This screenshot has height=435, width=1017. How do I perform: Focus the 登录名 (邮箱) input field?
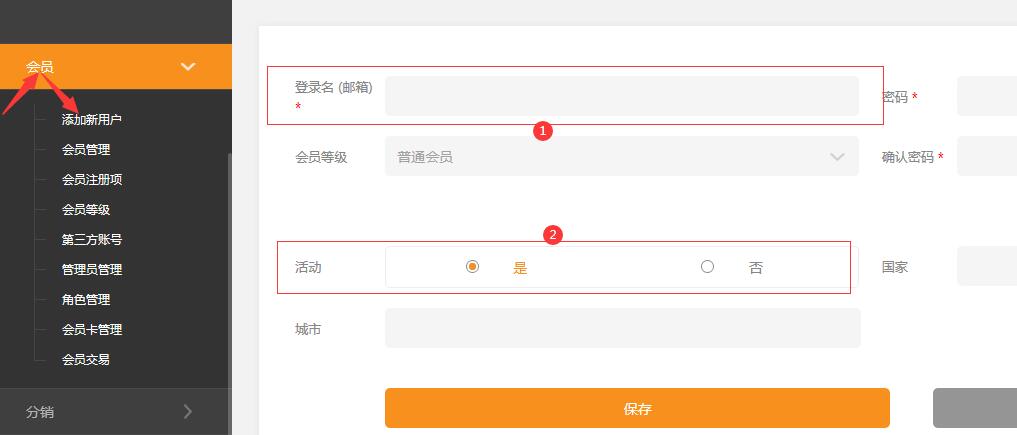pos(621,96)
